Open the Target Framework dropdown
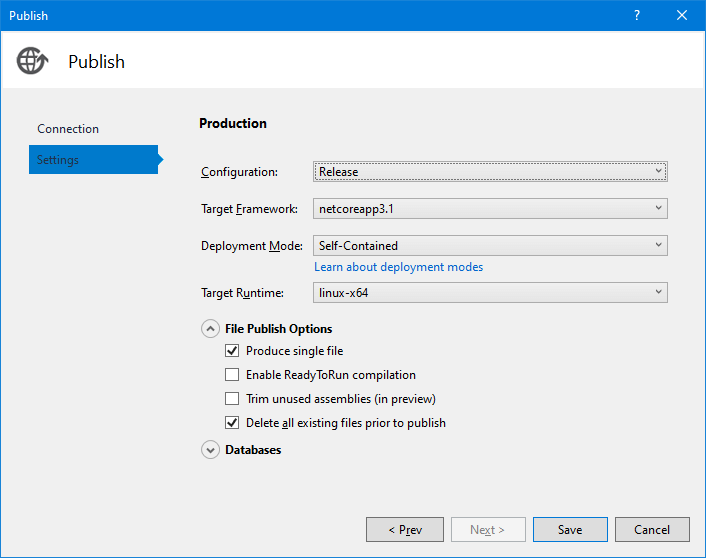Screen dimensions: 706x558 490,209
